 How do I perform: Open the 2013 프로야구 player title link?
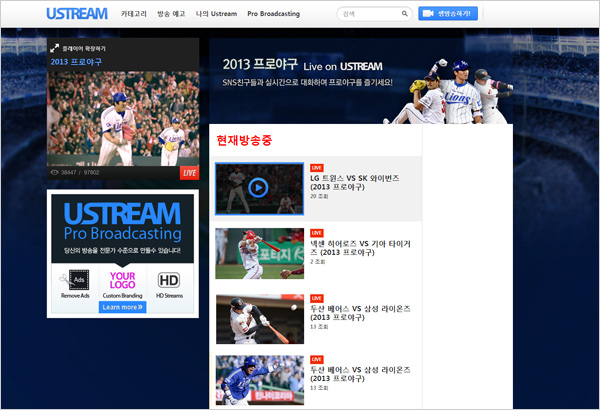tap(76, 62)
